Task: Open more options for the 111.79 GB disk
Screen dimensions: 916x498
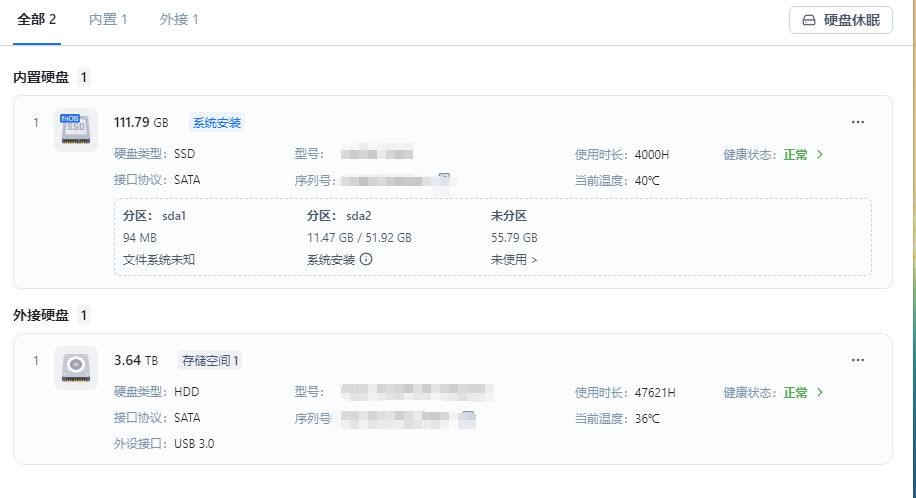Action: pyautogui.click(x=857, y=122)
